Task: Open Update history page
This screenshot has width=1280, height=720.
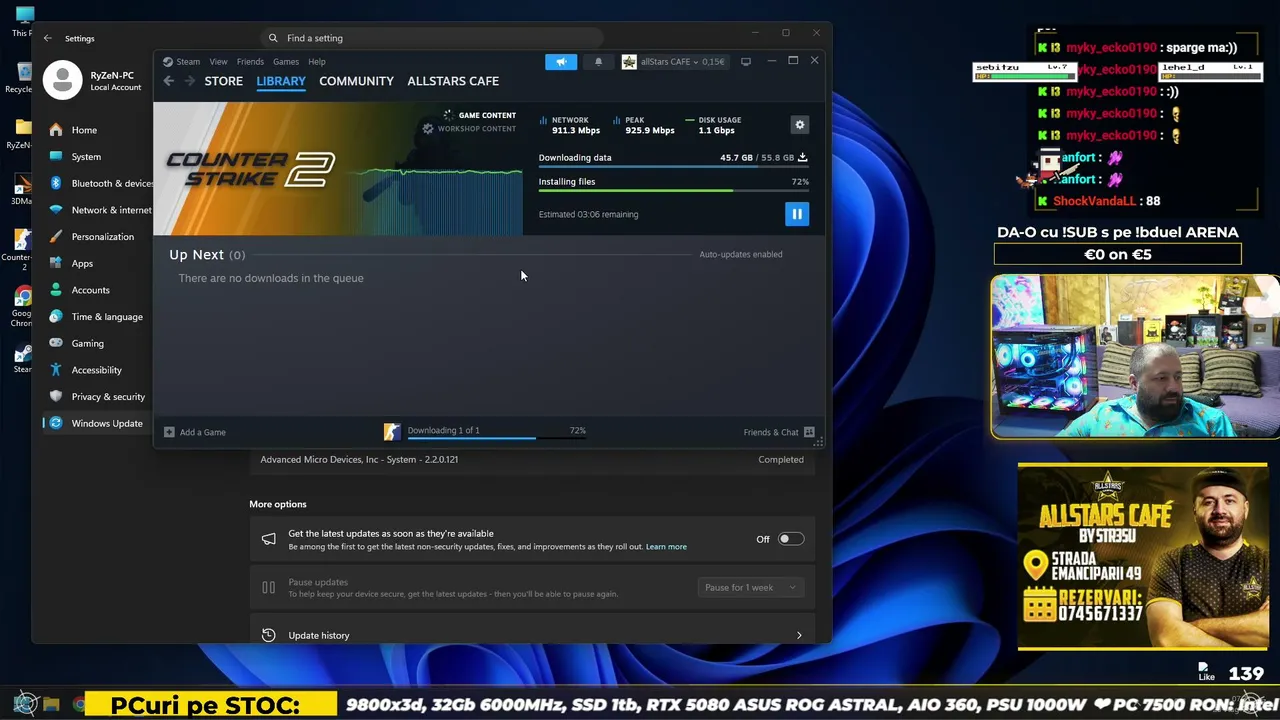Action: 533,635
